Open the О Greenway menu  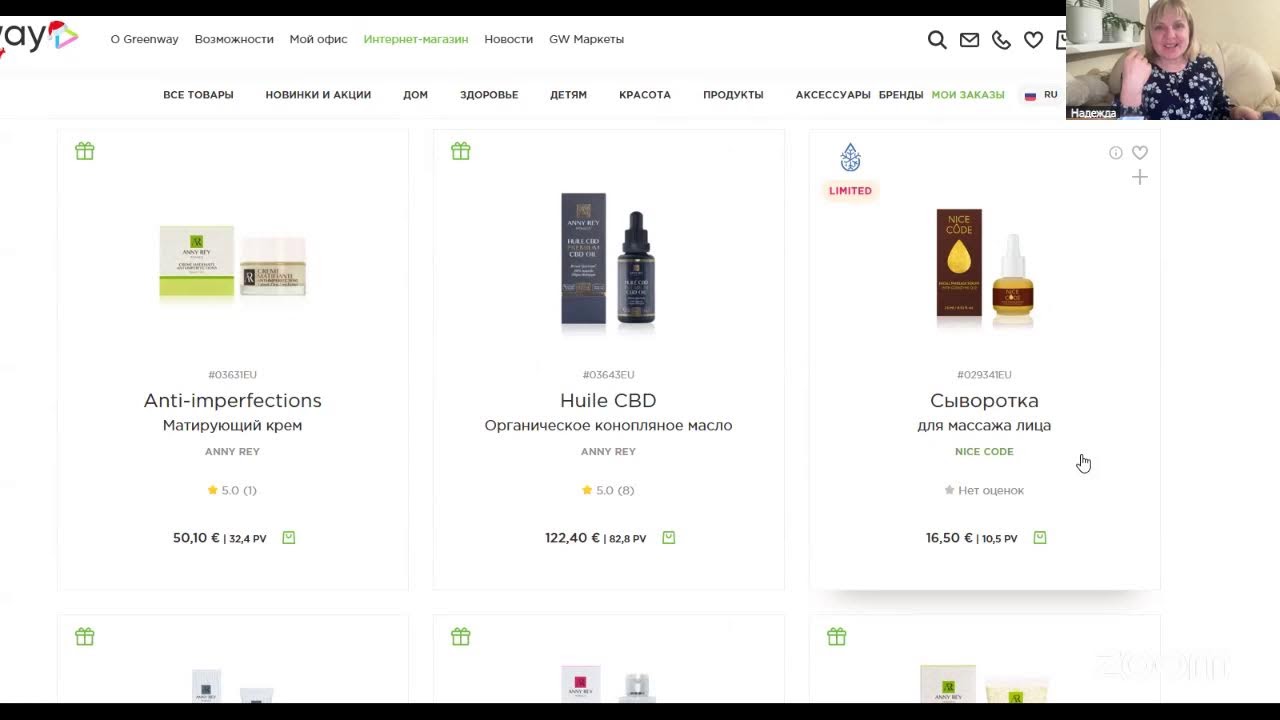[x=144, y=39]
